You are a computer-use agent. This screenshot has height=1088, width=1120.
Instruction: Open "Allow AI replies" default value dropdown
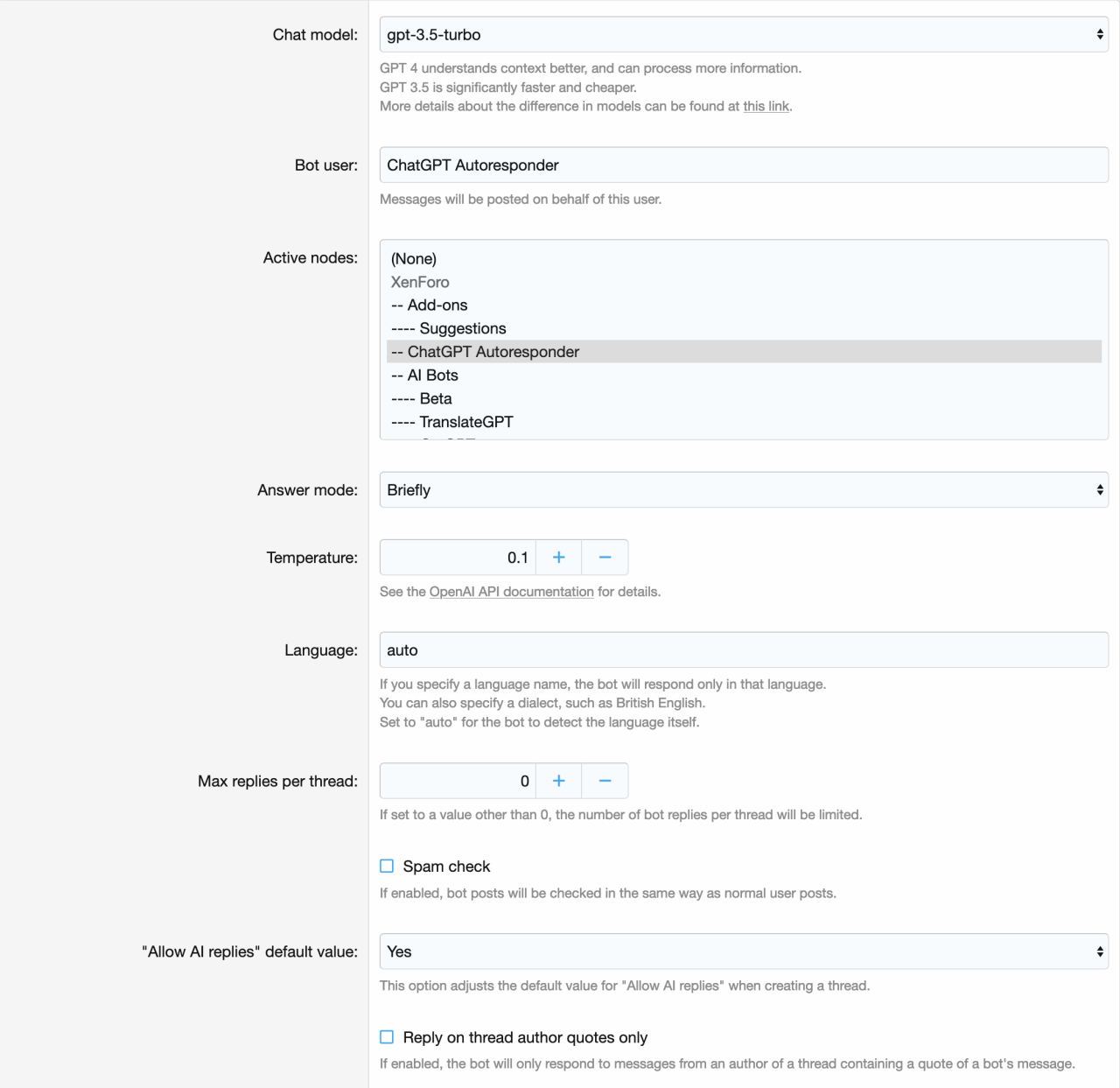744,951
